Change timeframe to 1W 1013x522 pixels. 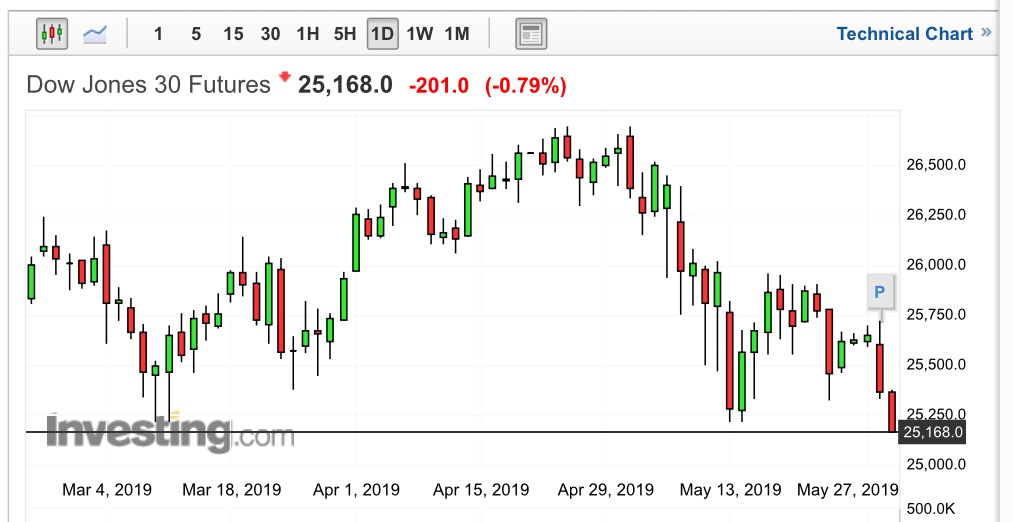point(419,34)
